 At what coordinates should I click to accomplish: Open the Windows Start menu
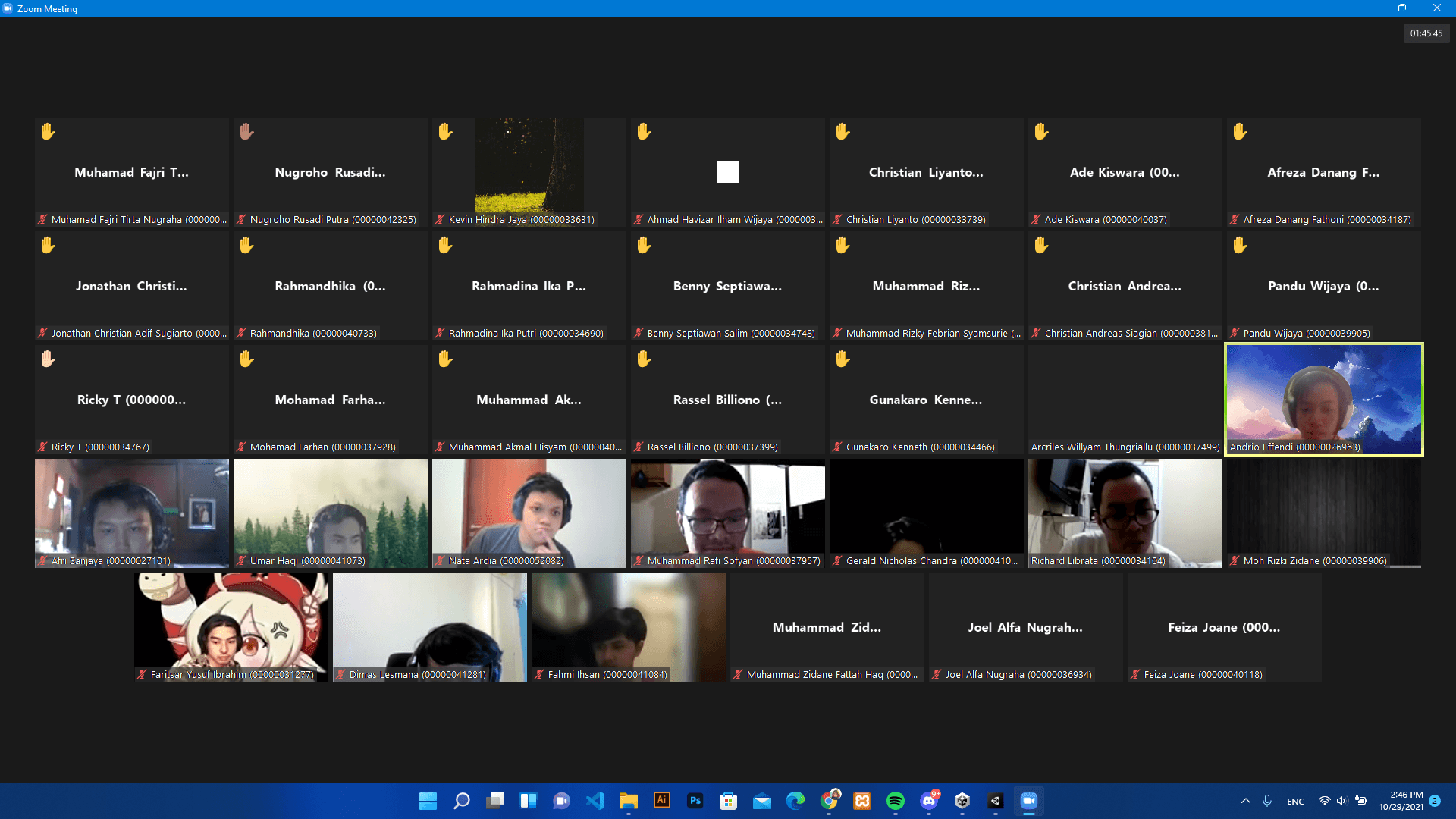428,801
